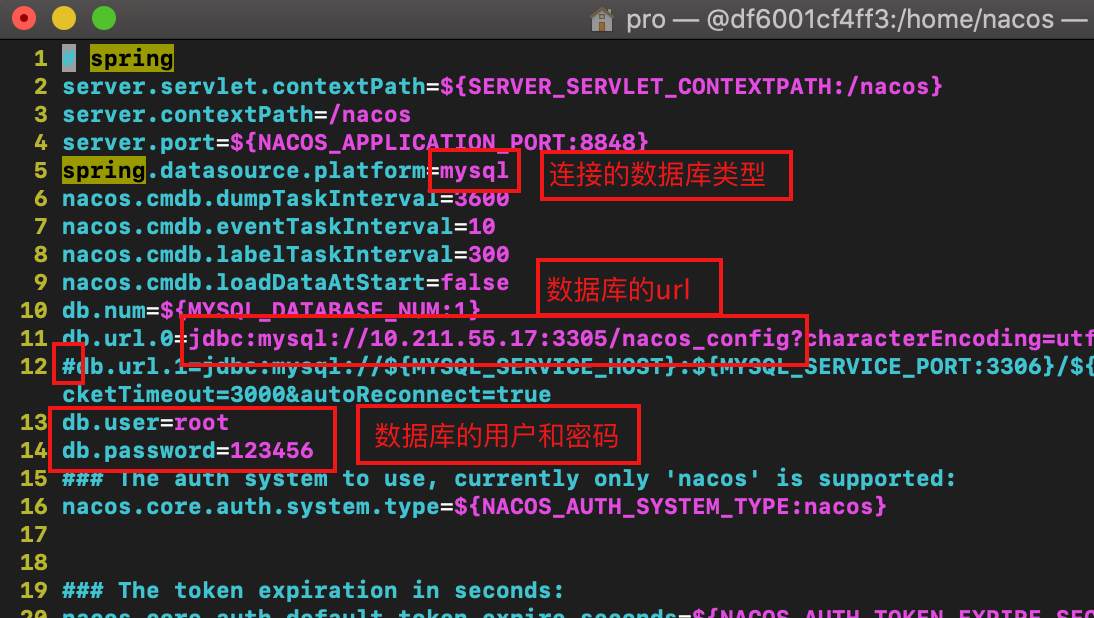The height and width of the screenshot is (618, 1094).
Task: Click the 'false' value on line 9
Action: pyautogui.click(x=474, y=282)
